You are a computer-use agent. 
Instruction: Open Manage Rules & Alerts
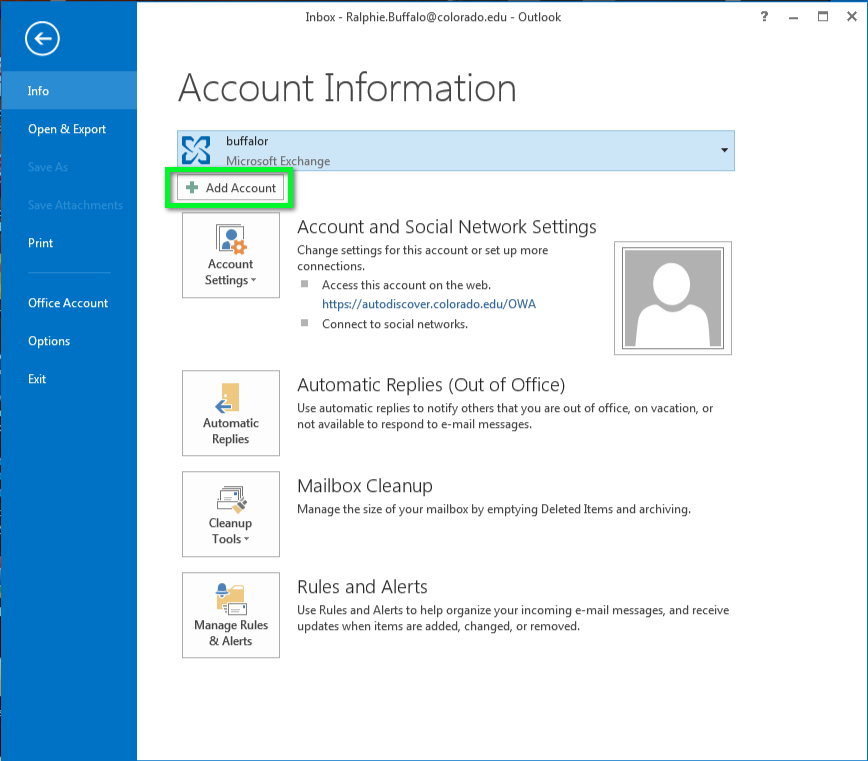tap(231, 615)
